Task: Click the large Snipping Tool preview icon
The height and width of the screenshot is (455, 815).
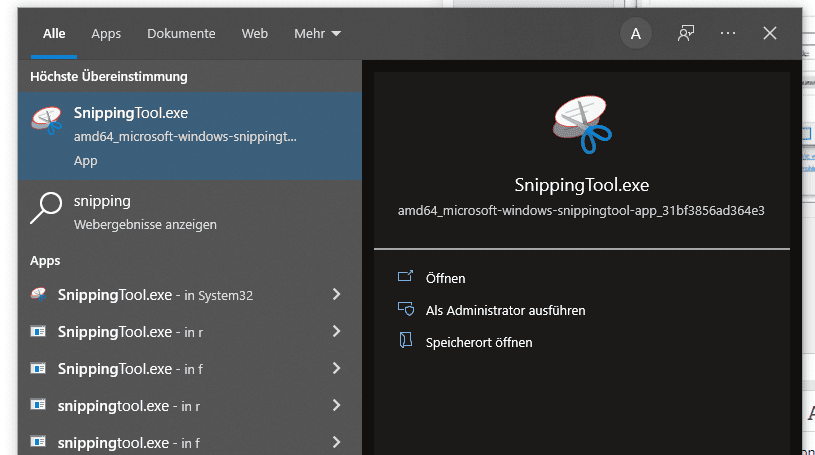Action: click(x=582, y=125)
